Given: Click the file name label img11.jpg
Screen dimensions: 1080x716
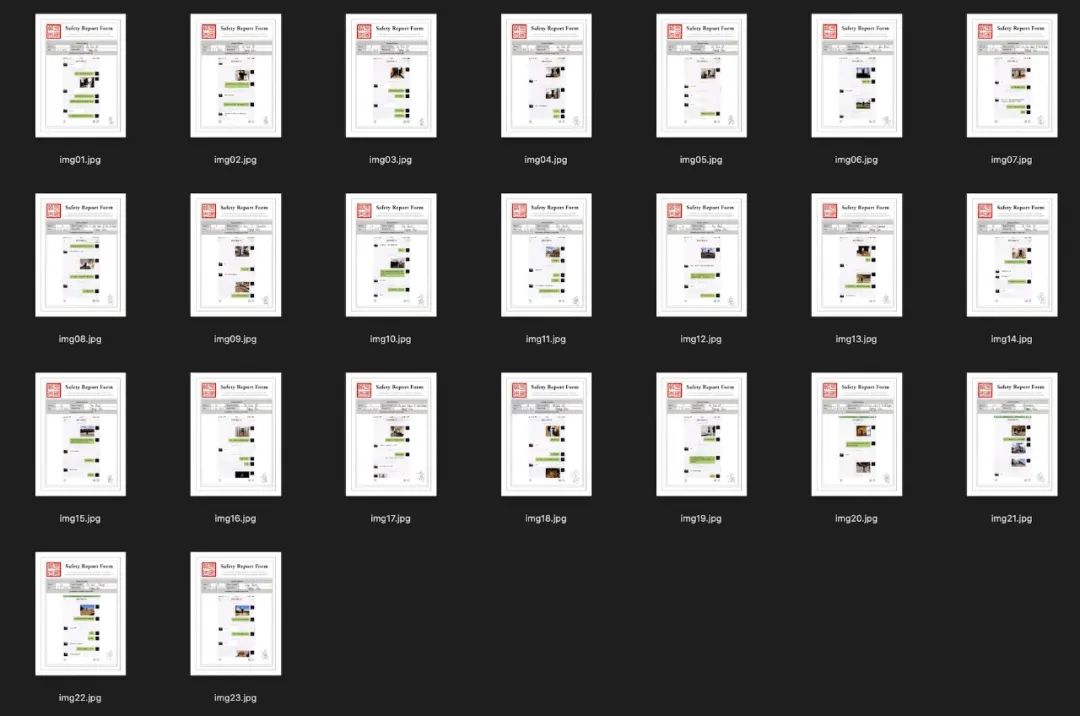Looking at the screenshot, I should (546, 339).
